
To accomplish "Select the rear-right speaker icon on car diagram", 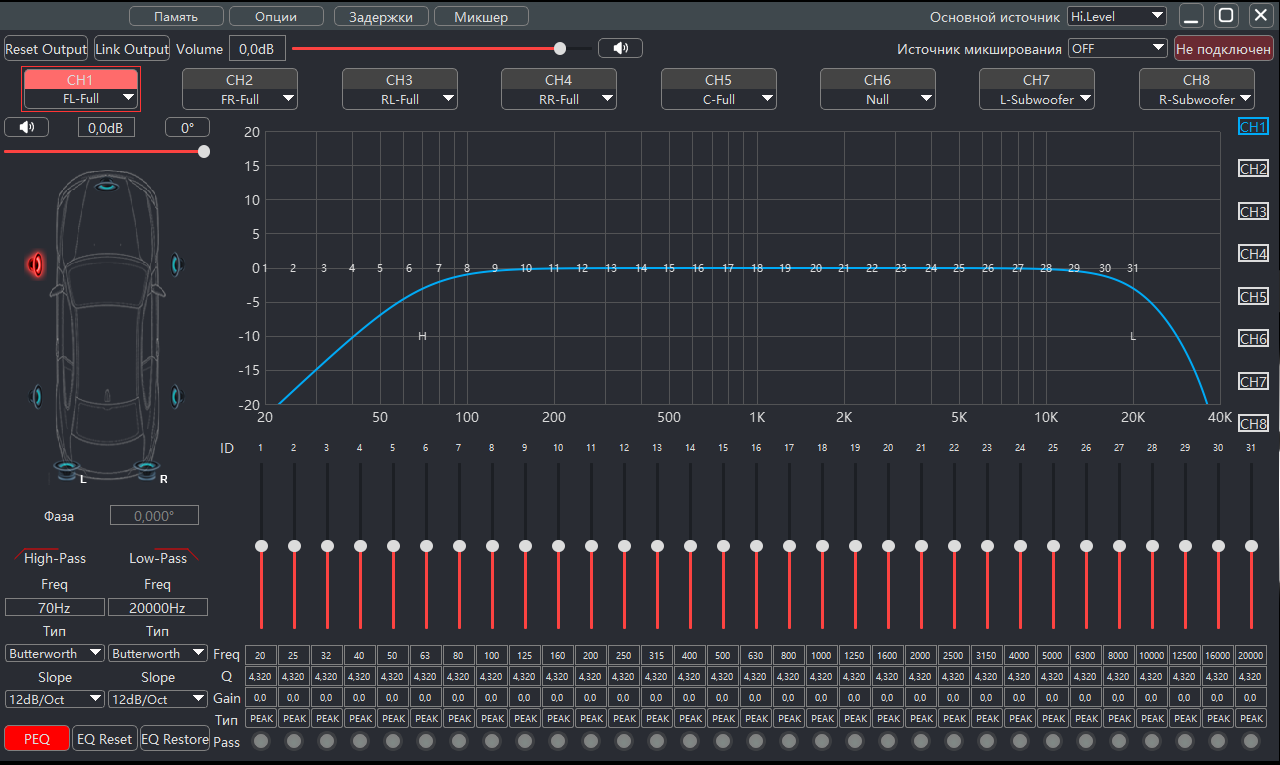I will [x=175, y=395].
